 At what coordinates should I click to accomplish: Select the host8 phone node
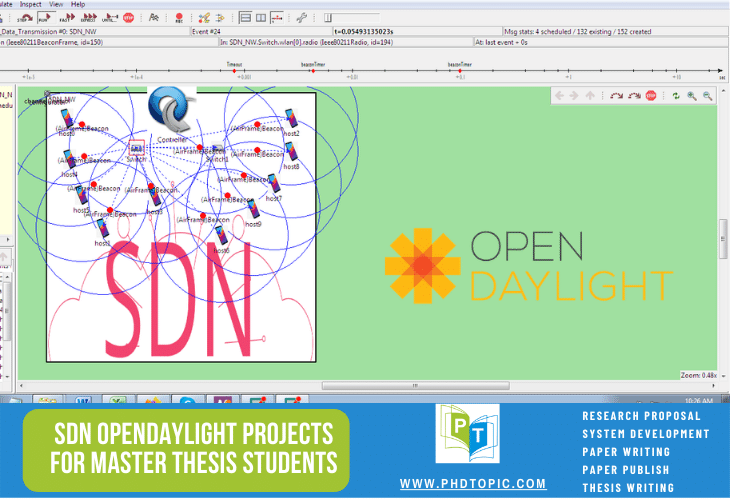click(x=291, y=151)
